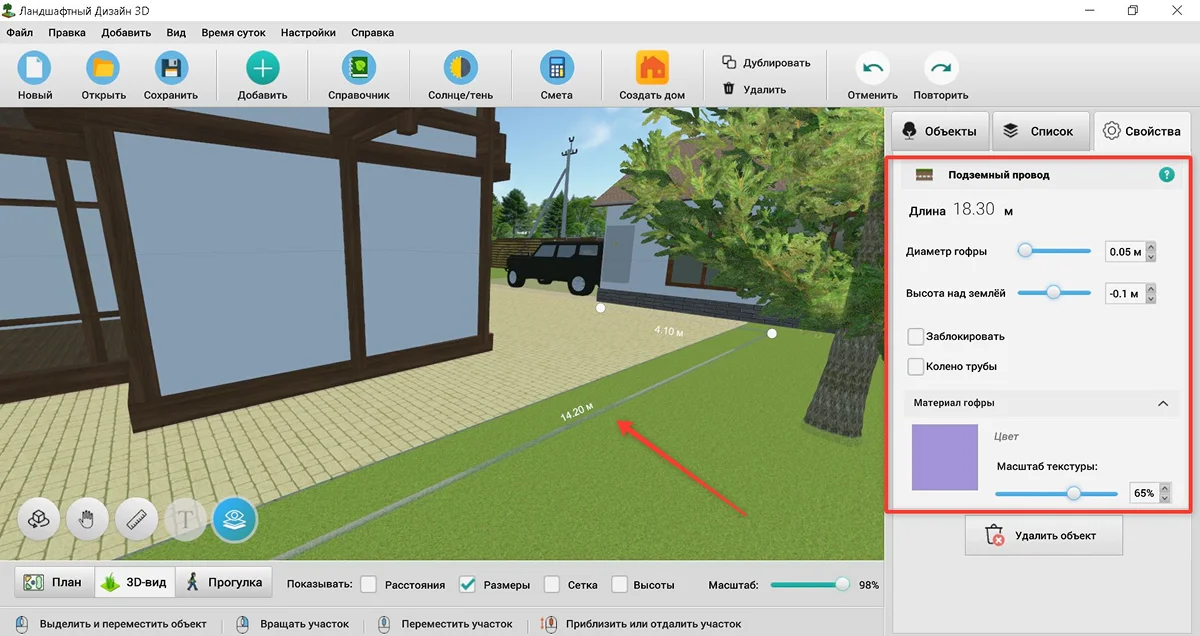
Task: Select the hand pan tool in viewport
Action: 88,519
